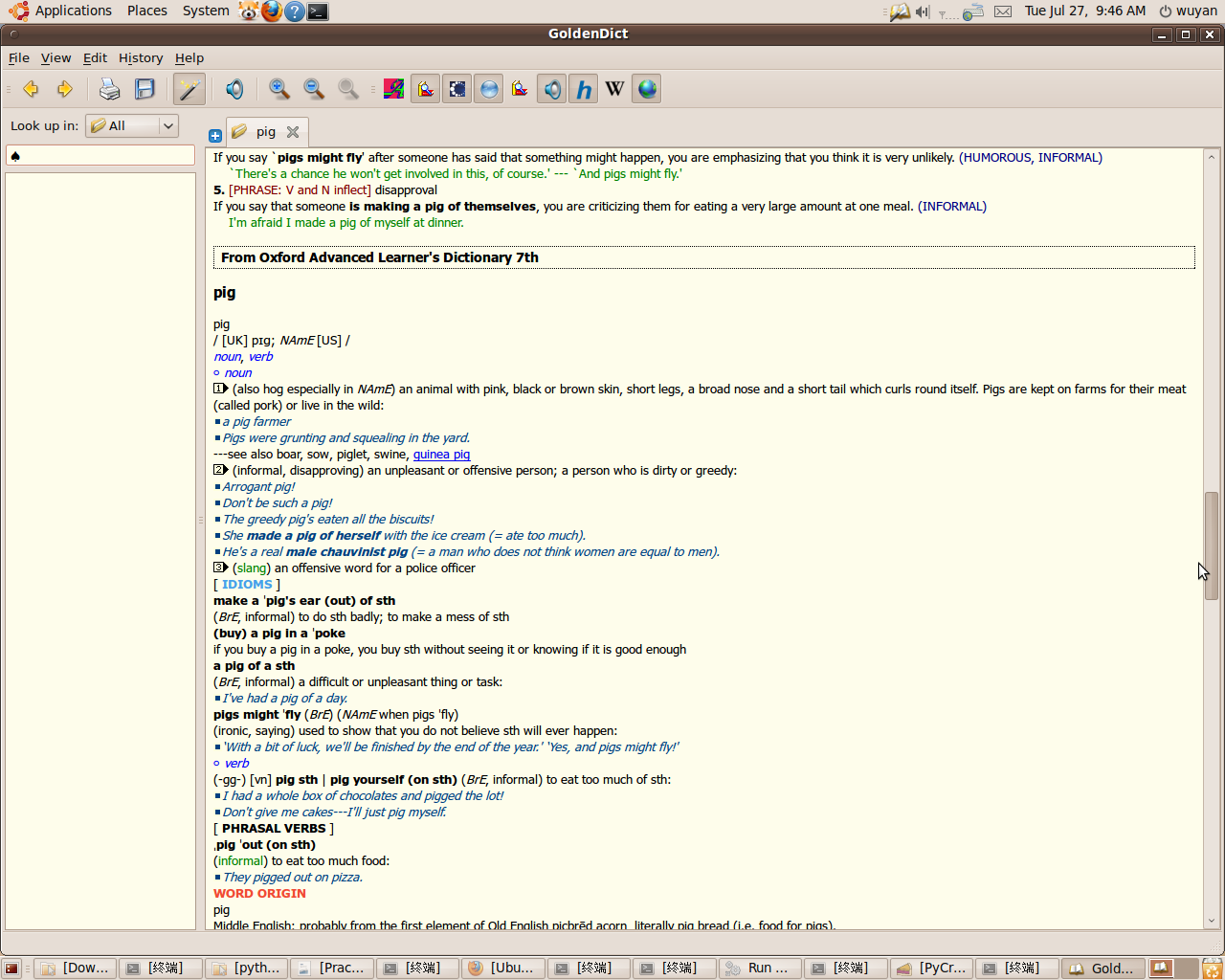Close the pig tab
Viewport: 1225px width, 980px height.
click(293, 132)
